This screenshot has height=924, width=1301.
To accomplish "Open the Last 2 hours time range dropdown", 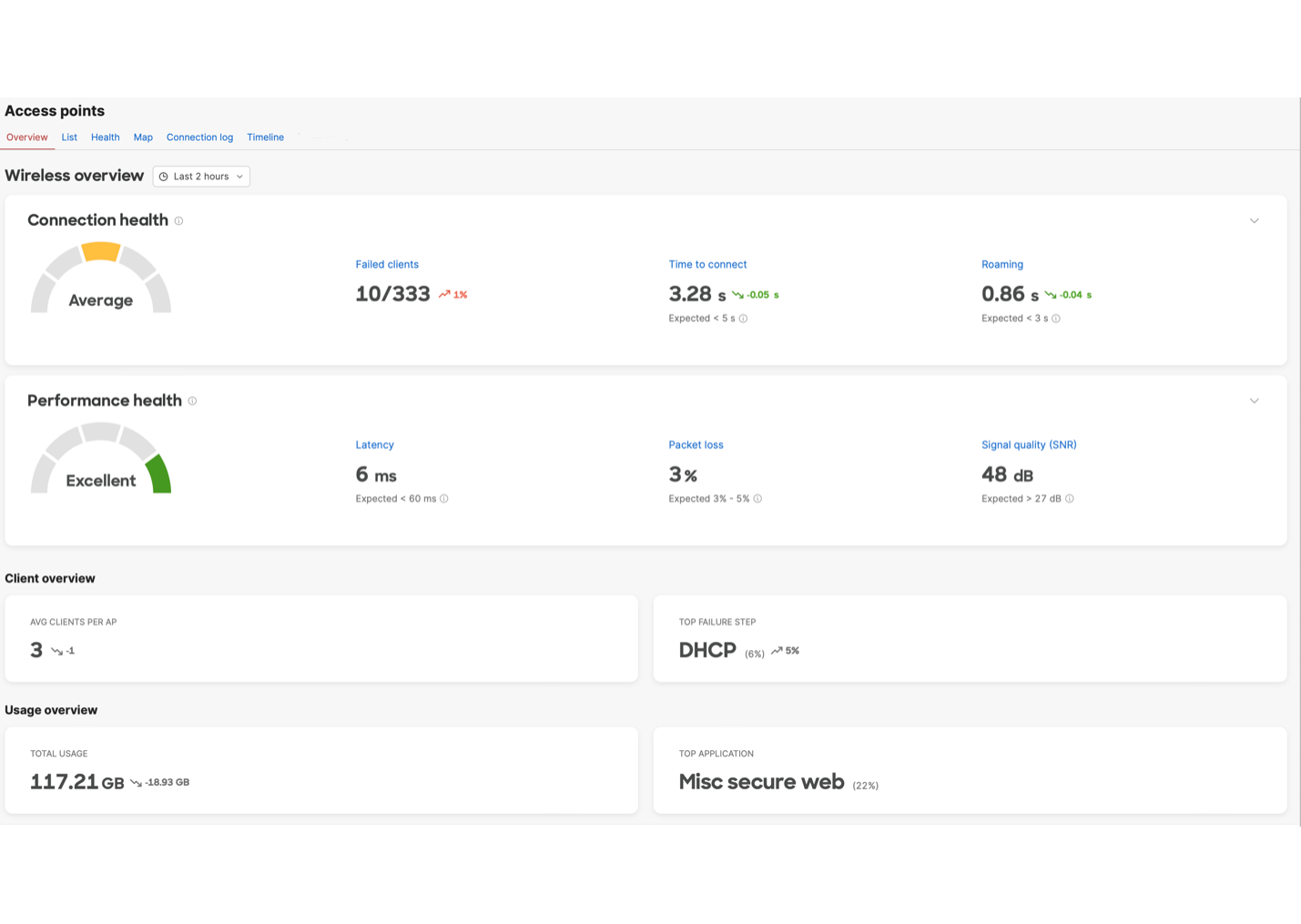I will (x=201, y=176).
